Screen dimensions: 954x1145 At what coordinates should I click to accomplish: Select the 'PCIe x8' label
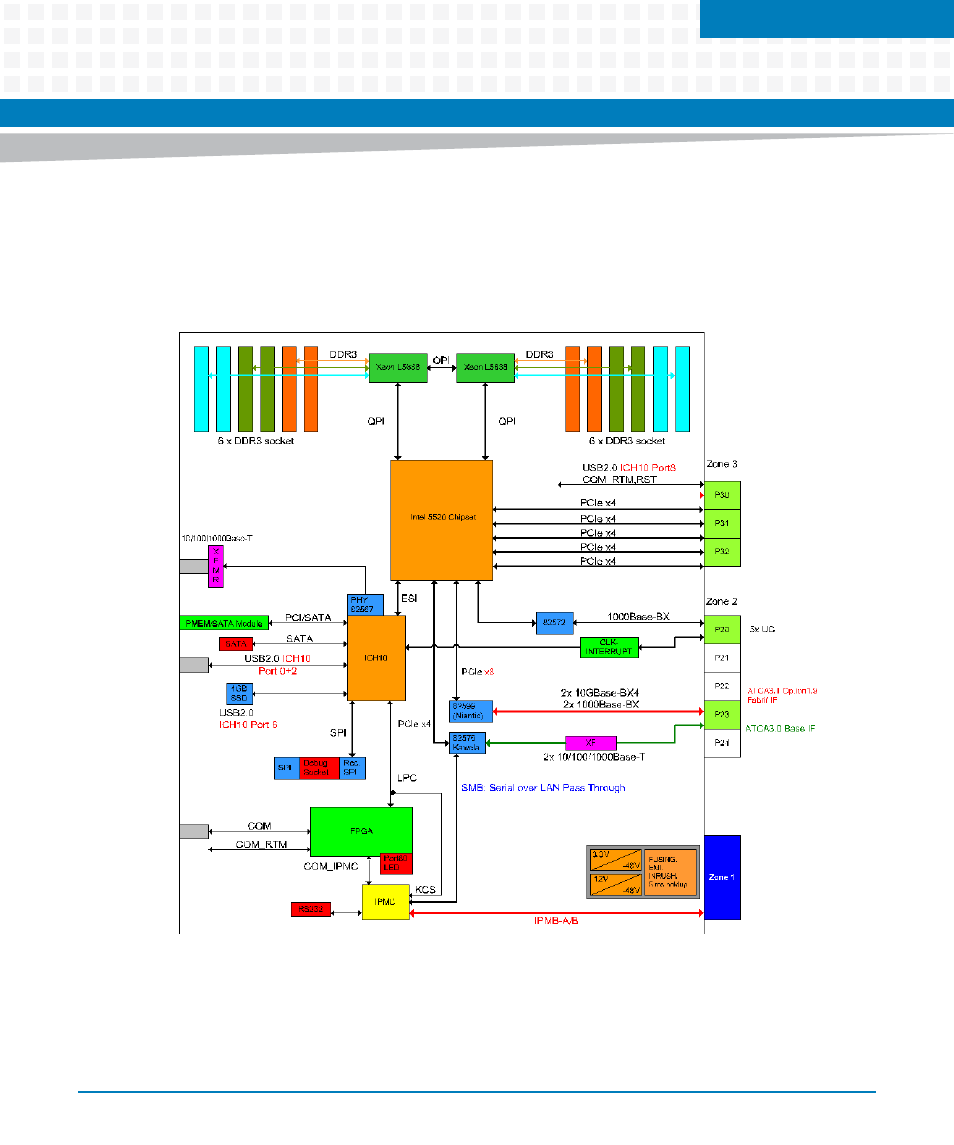point(478,671)
